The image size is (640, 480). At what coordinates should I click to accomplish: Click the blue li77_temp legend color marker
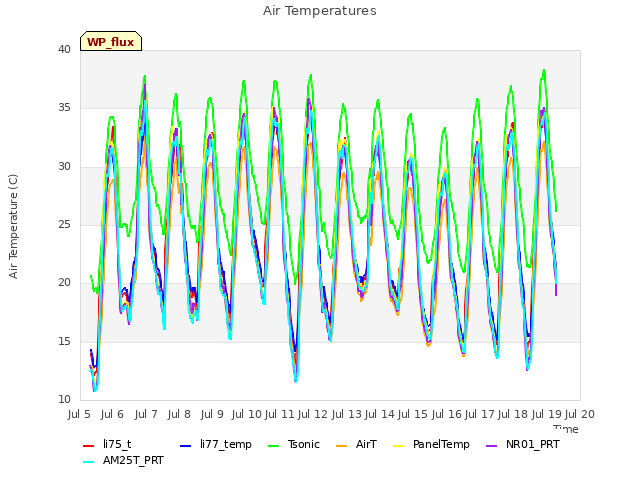coord(186,446)
